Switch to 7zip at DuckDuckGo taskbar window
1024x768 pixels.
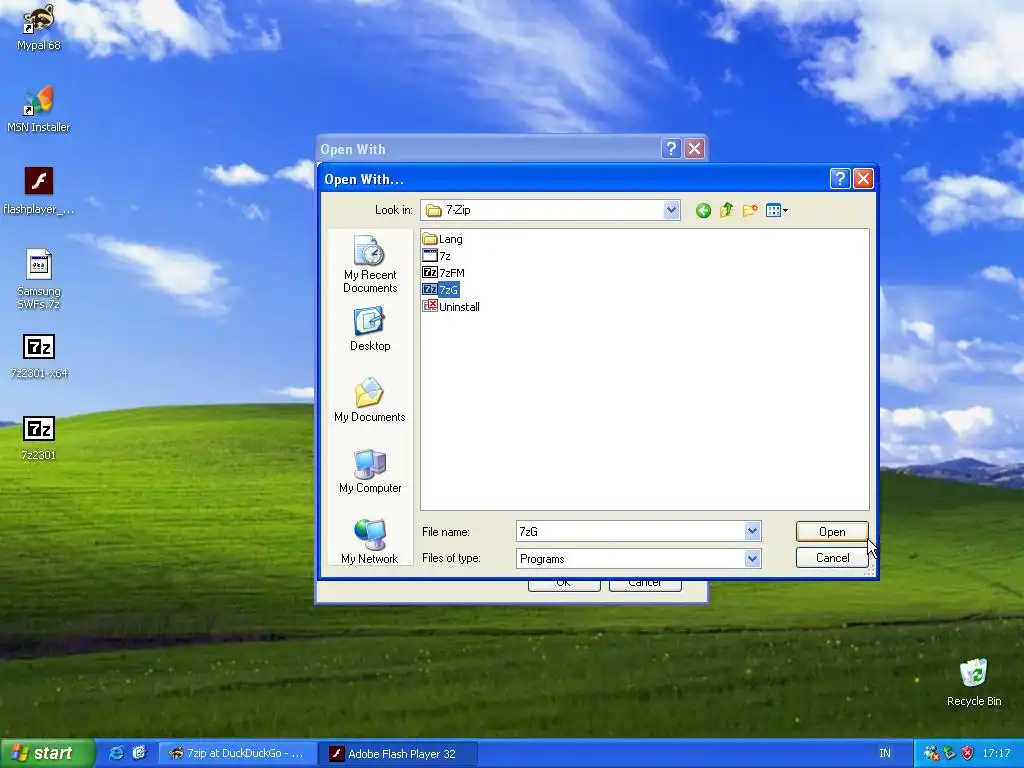click(237, 754)
